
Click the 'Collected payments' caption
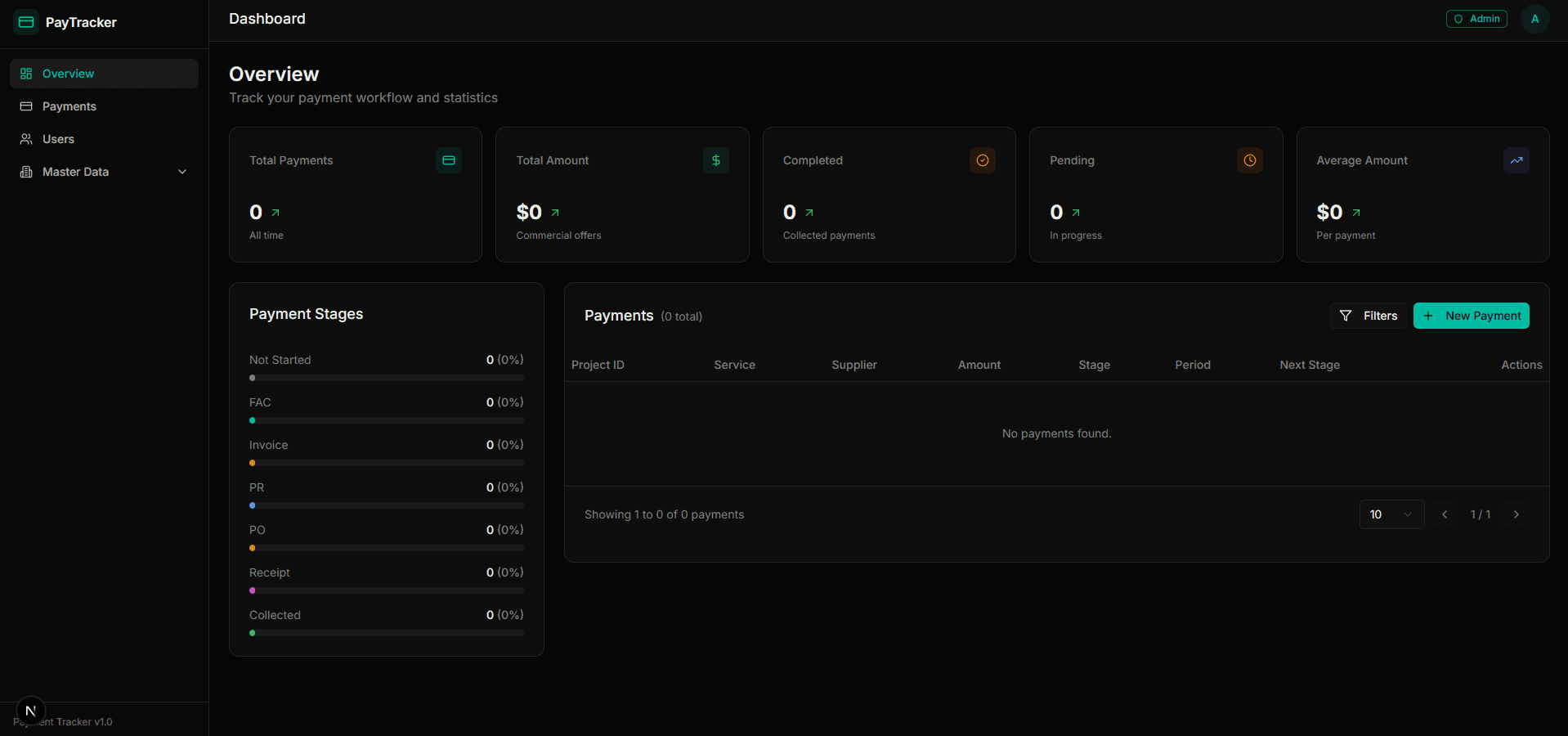click(829, 236)
